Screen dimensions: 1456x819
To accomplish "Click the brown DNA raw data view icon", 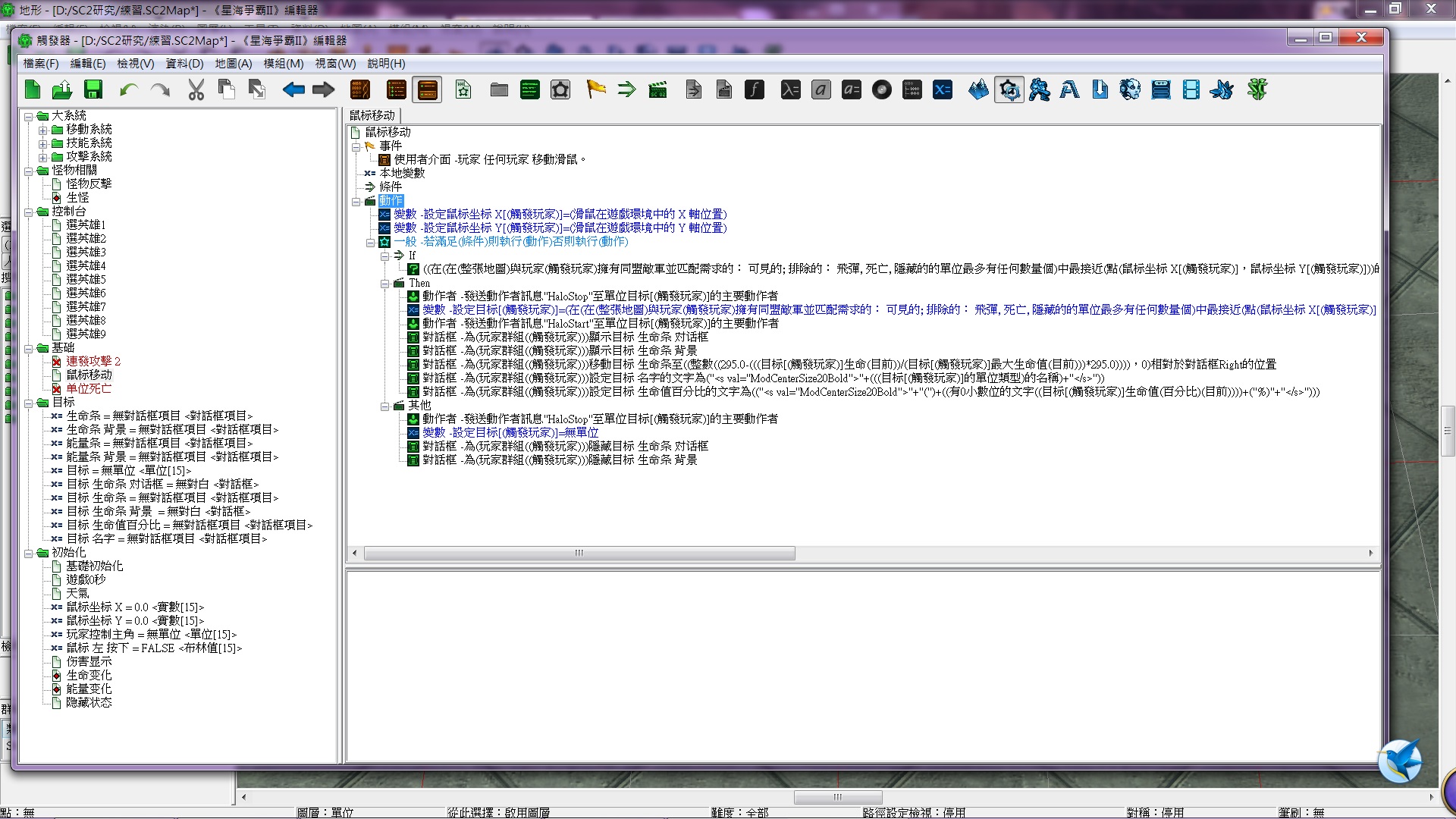I will [x=360, y=89].
